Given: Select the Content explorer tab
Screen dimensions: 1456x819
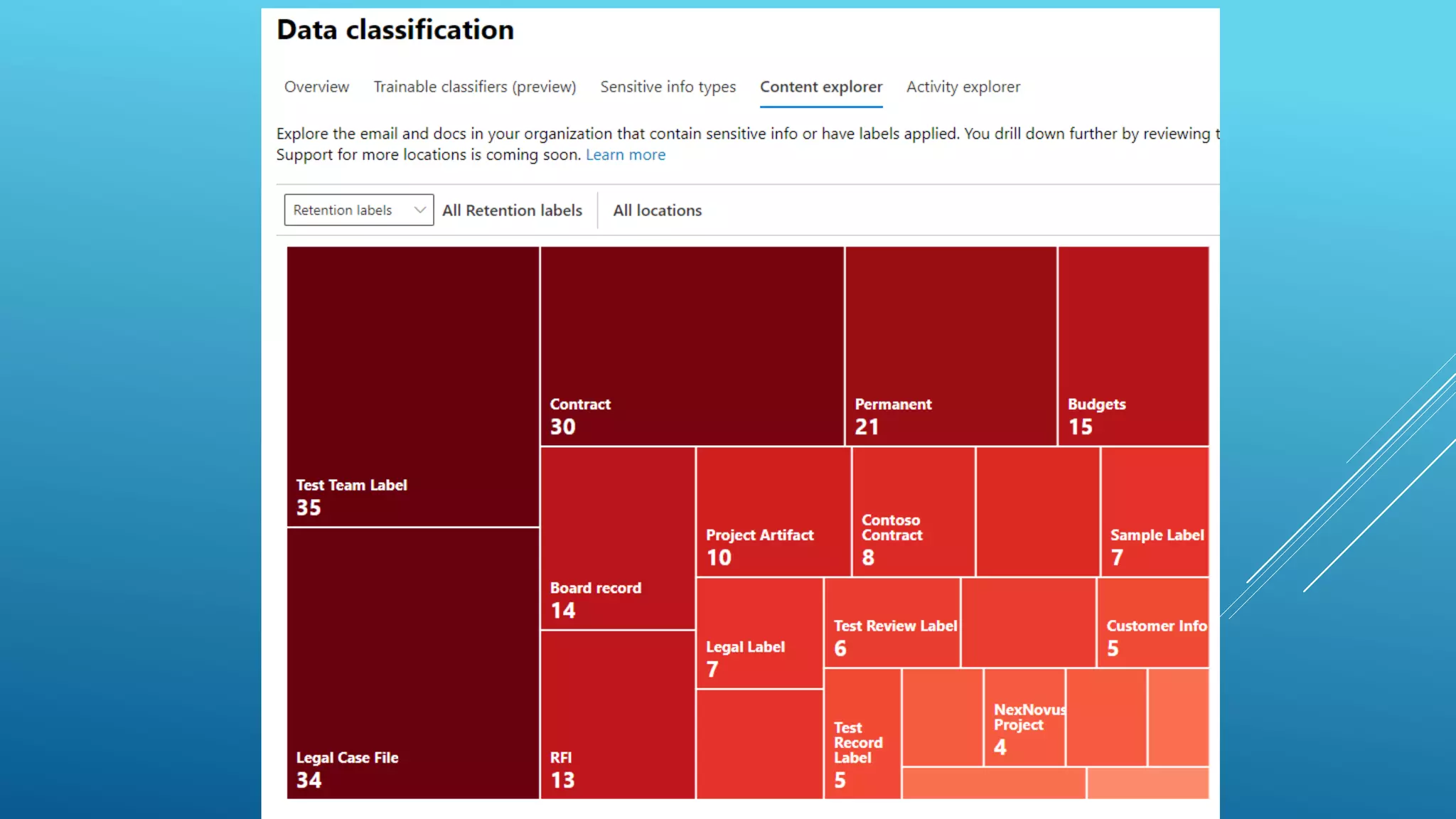Looking at the screenshot, I should 820,87.
